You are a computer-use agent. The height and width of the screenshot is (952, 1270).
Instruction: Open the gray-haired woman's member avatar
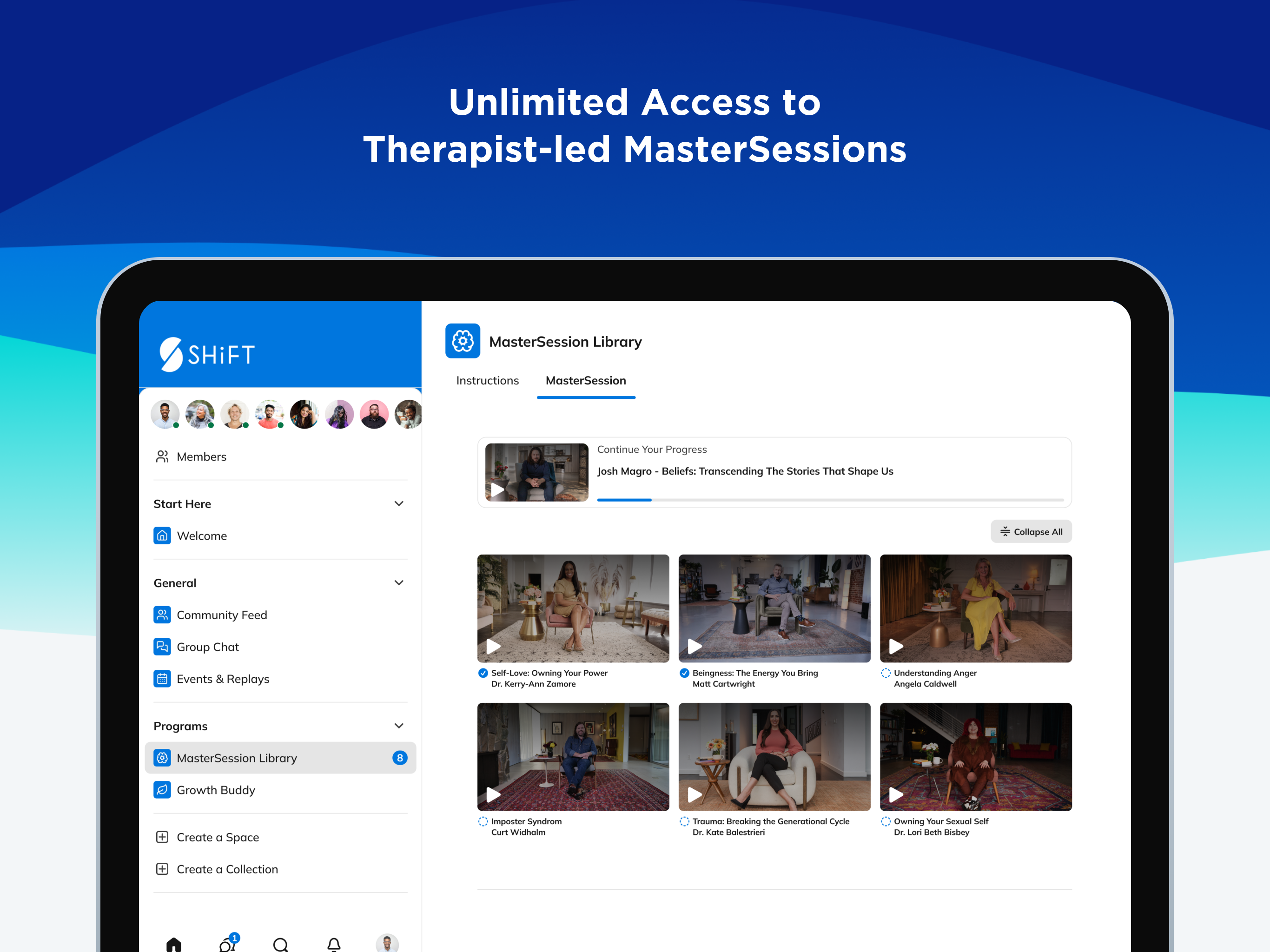[200, 415]
